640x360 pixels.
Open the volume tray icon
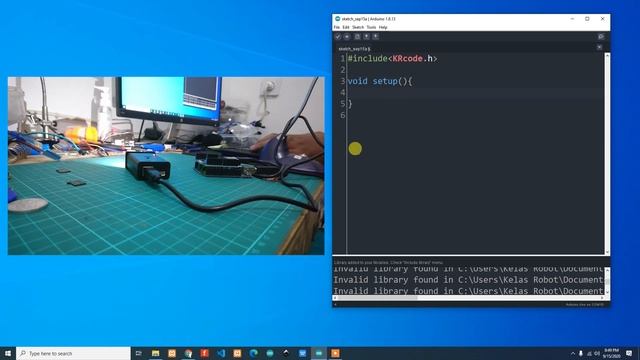[x=597, y=353]
